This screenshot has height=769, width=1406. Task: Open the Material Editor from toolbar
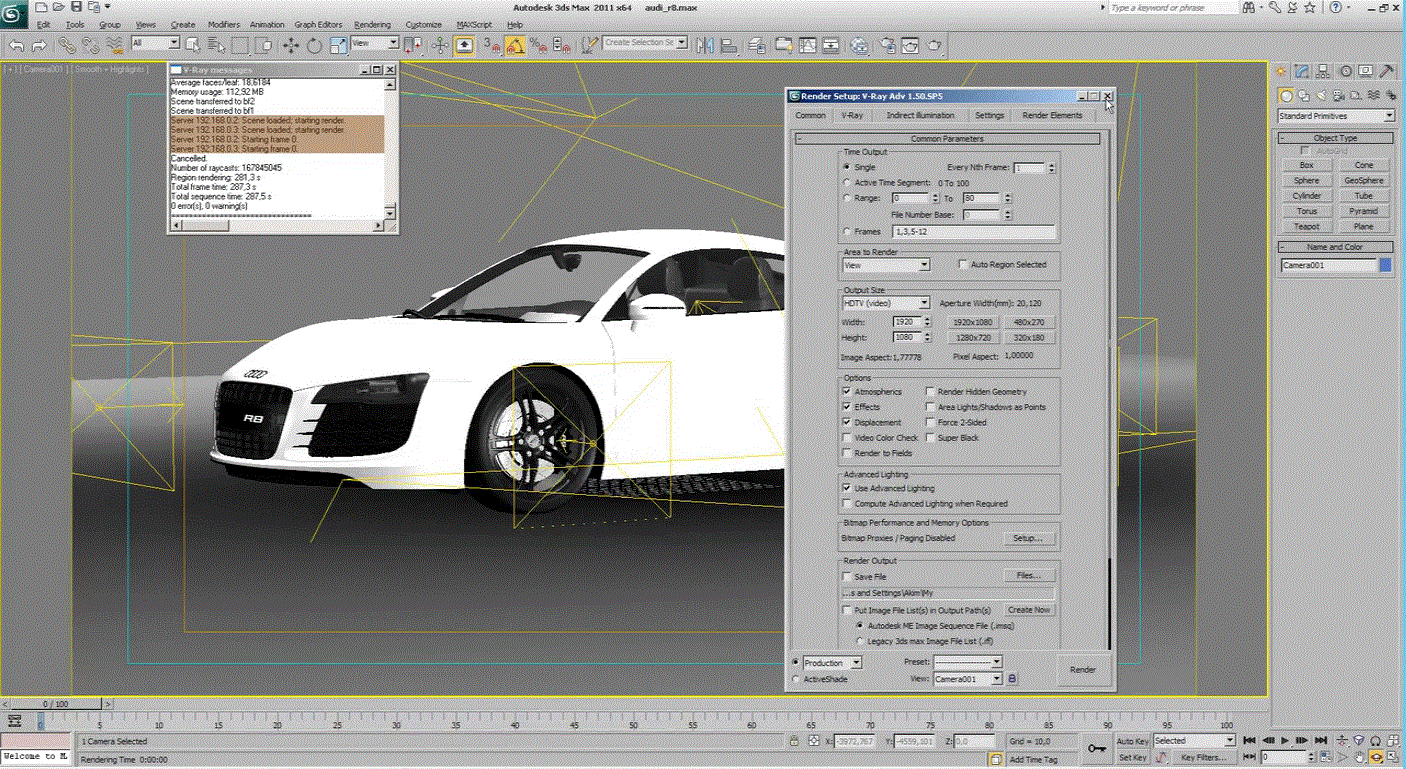(x=860, y=45)
